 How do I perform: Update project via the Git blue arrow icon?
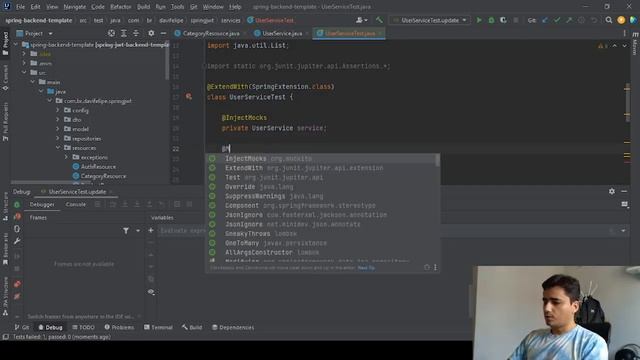pyautogui.click(x=545, y=20)
